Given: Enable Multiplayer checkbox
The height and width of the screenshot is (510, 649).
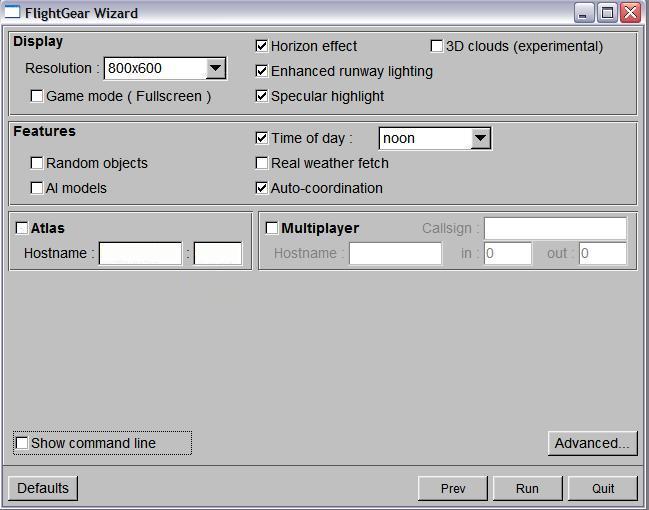Looking at the screenshot, I should tap(272, 228).
